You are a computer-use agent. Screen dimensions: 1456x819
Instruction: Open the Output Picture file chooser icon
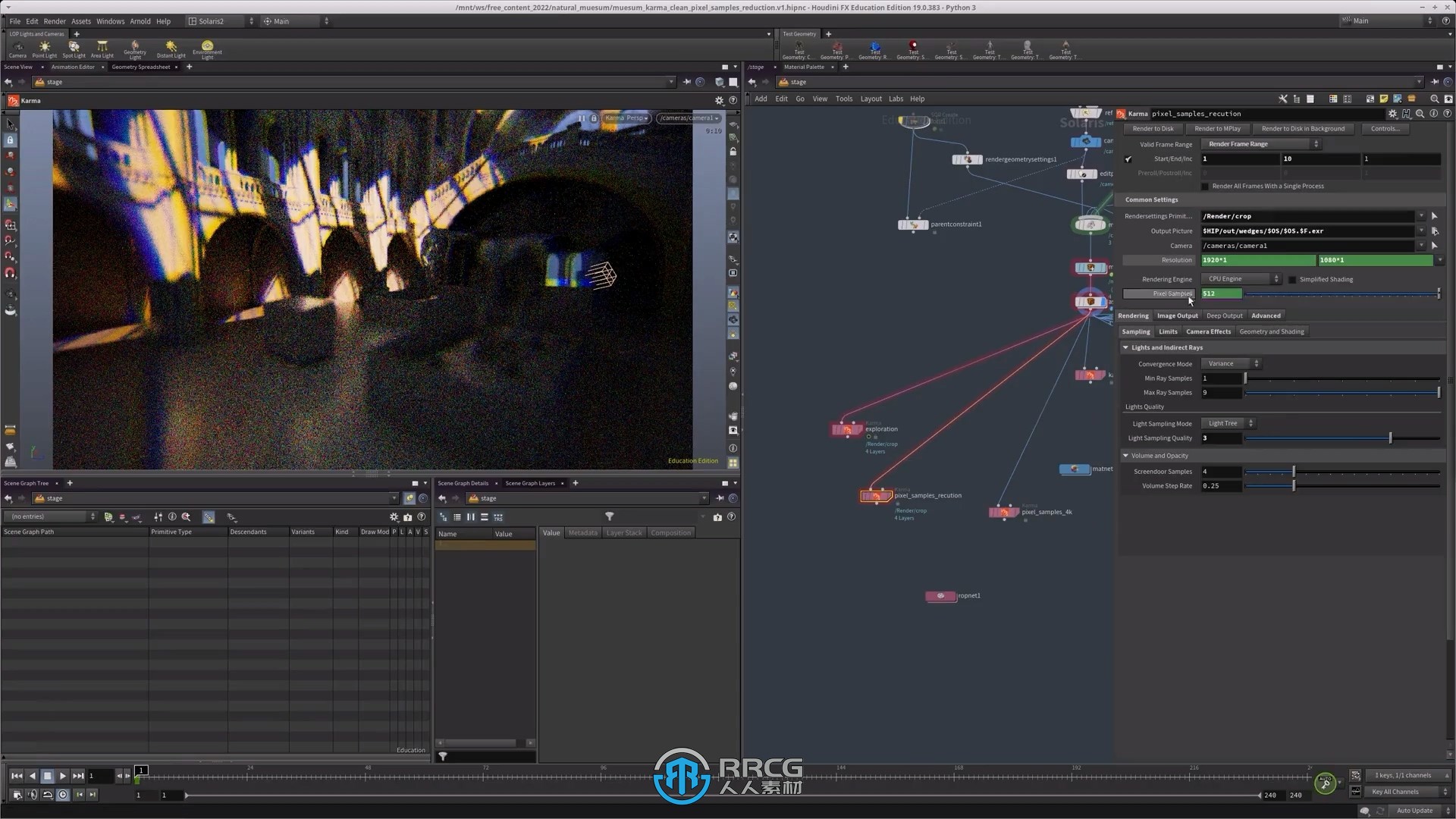pyautogui.click(x=1435, y=231)
